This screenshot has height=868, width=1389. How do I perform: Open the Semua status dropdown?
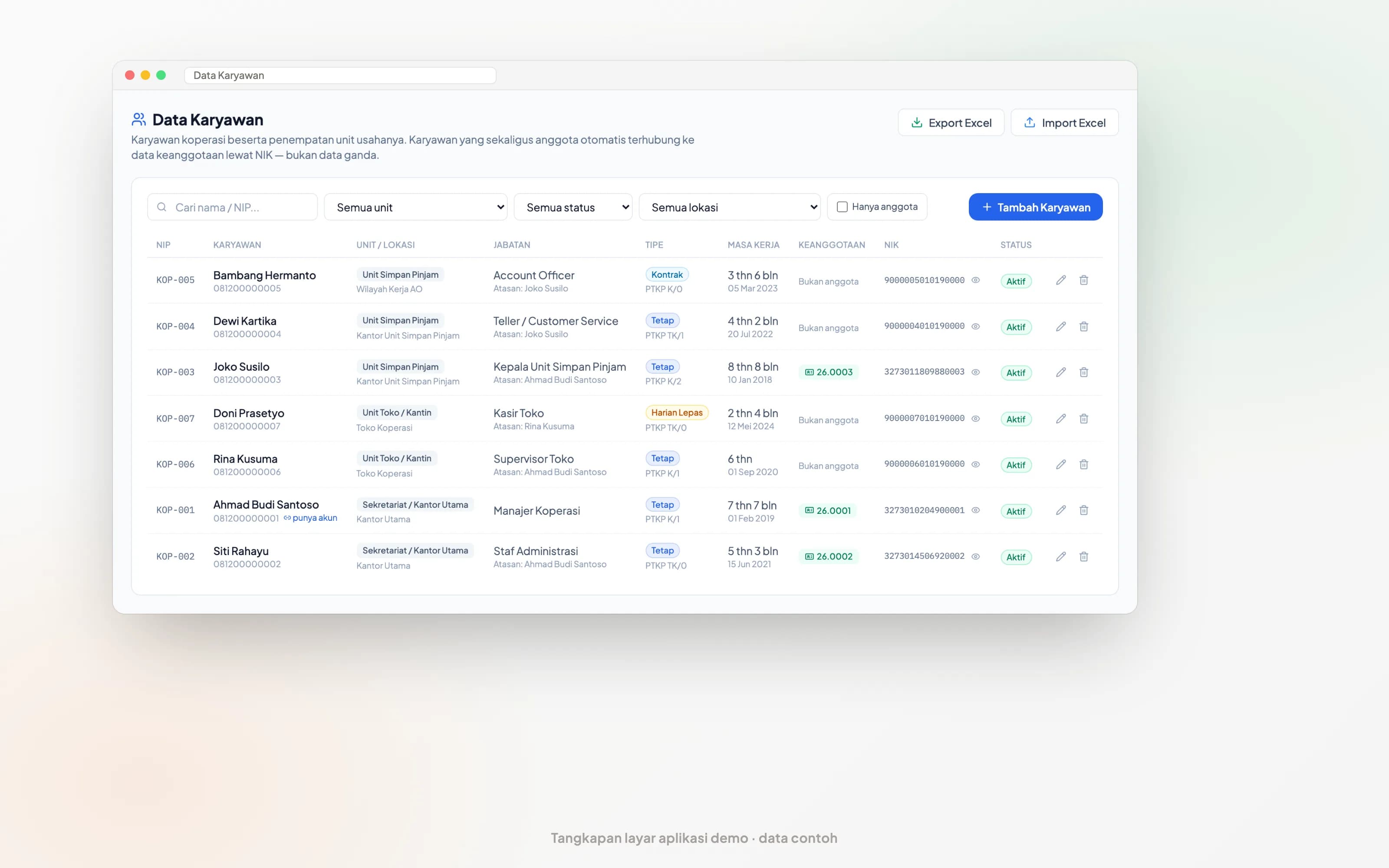point(573,207)
